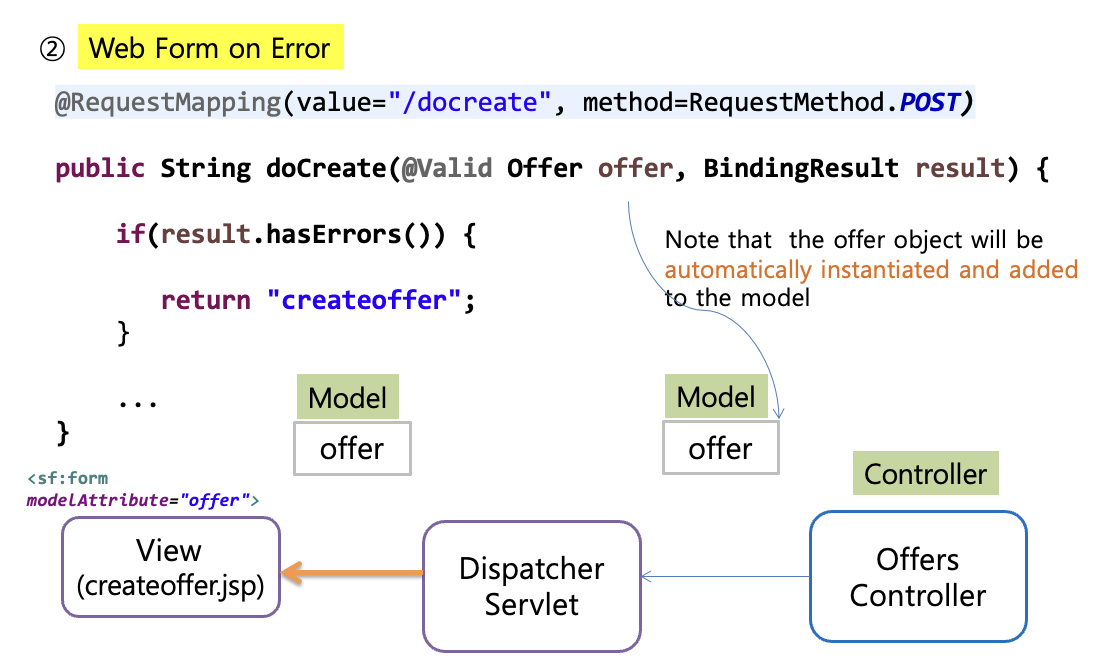Click the green Controller label
This screenshot has height=666, width=1100.
click(x=925, y=474)
